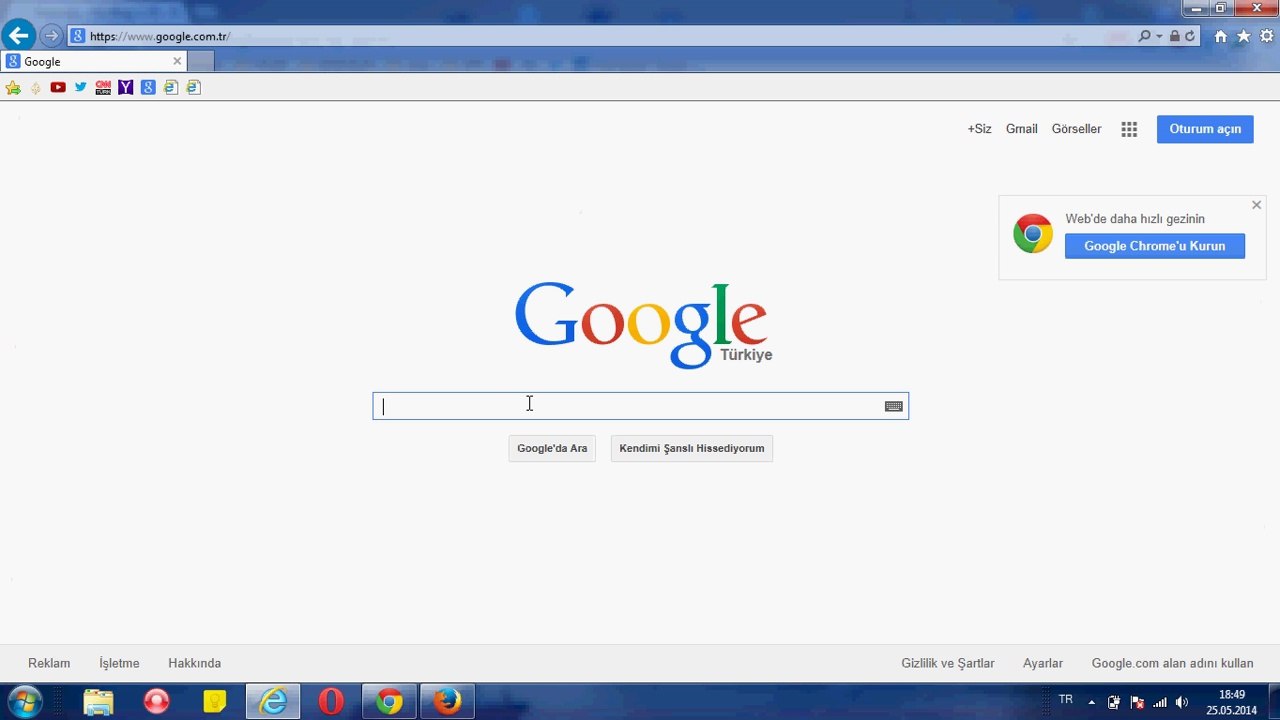Open the yellow sticky notes taskbar icon

point(215,702)
